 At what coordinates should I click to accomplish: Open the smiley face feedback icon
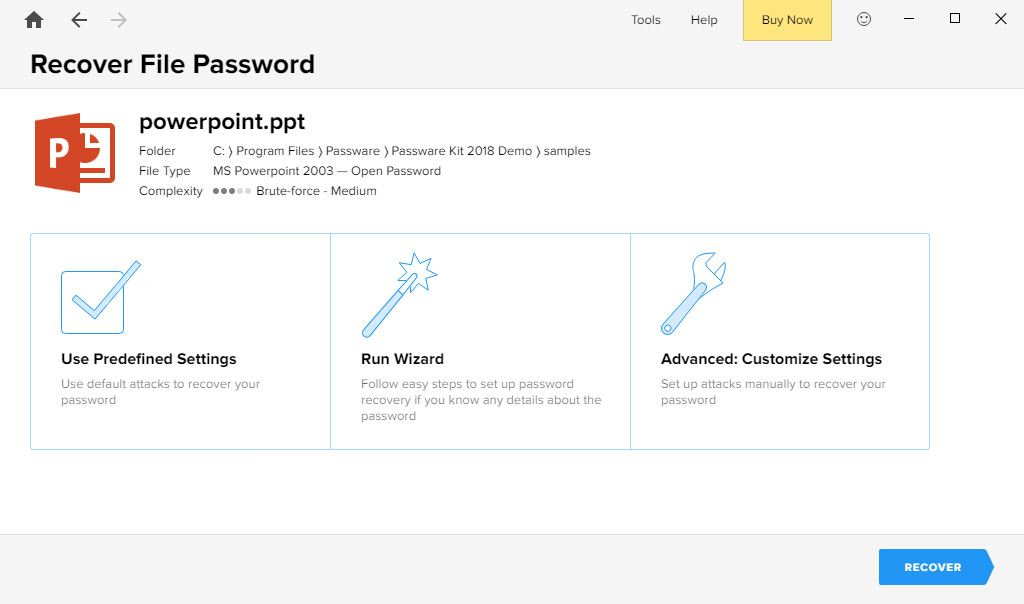click(864, 19)
